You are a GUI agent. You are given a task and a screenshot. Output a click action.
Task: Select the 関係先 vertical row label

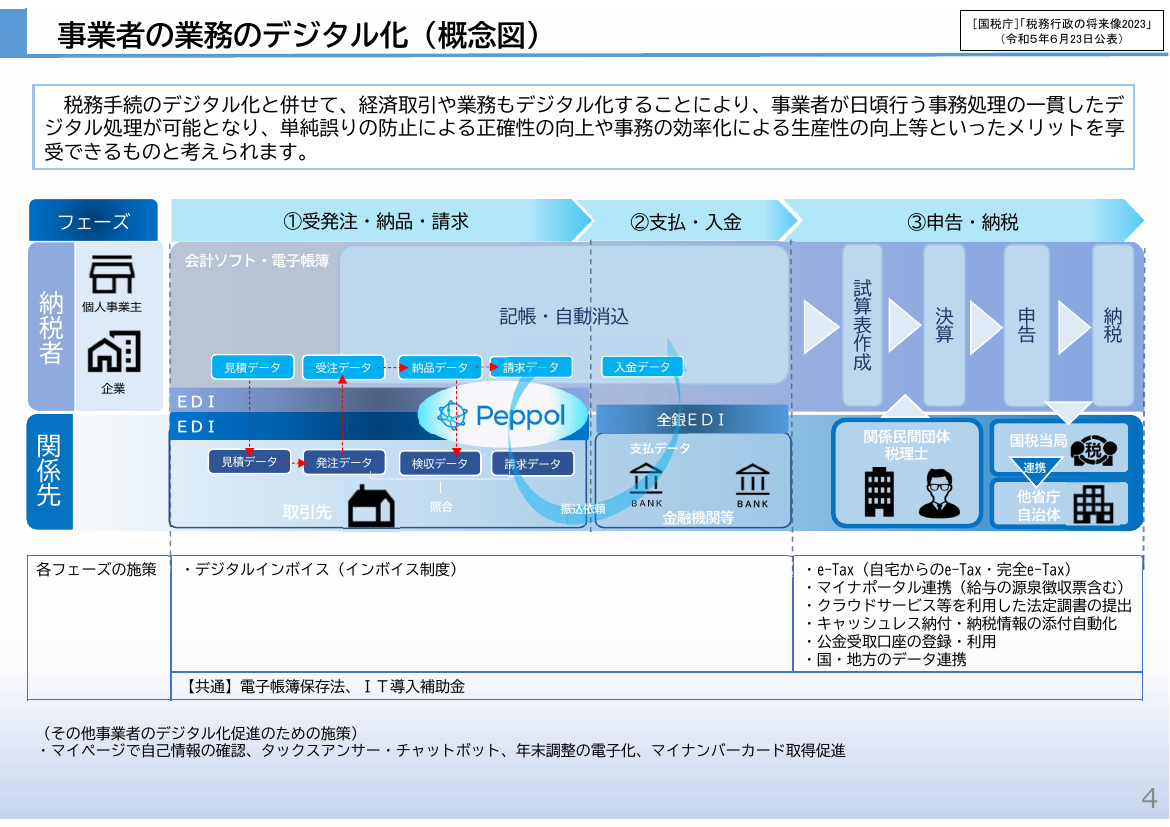tap(49, 472)
